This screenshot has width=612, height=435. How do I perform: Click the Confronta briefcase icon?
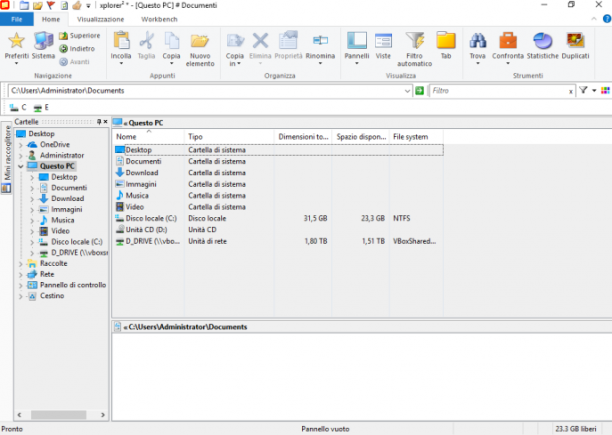point(508,40)
